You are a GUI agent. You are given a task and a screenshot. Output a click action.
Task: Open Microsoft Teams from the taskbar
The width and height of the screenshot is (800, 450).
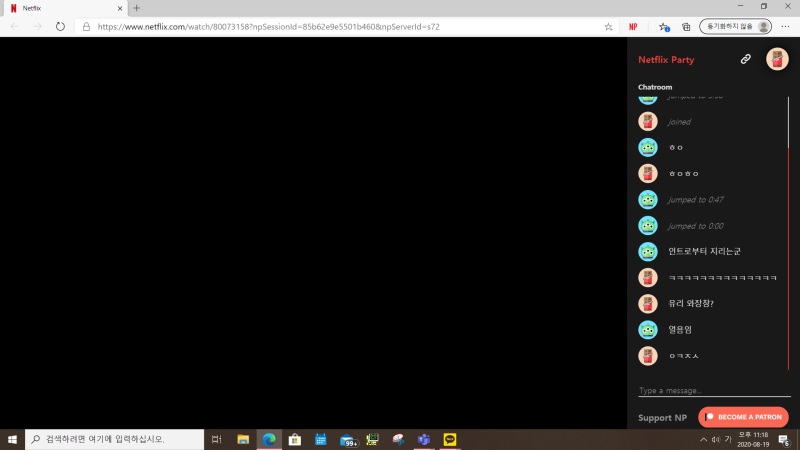pyautogui.click(x=423, y=439)
